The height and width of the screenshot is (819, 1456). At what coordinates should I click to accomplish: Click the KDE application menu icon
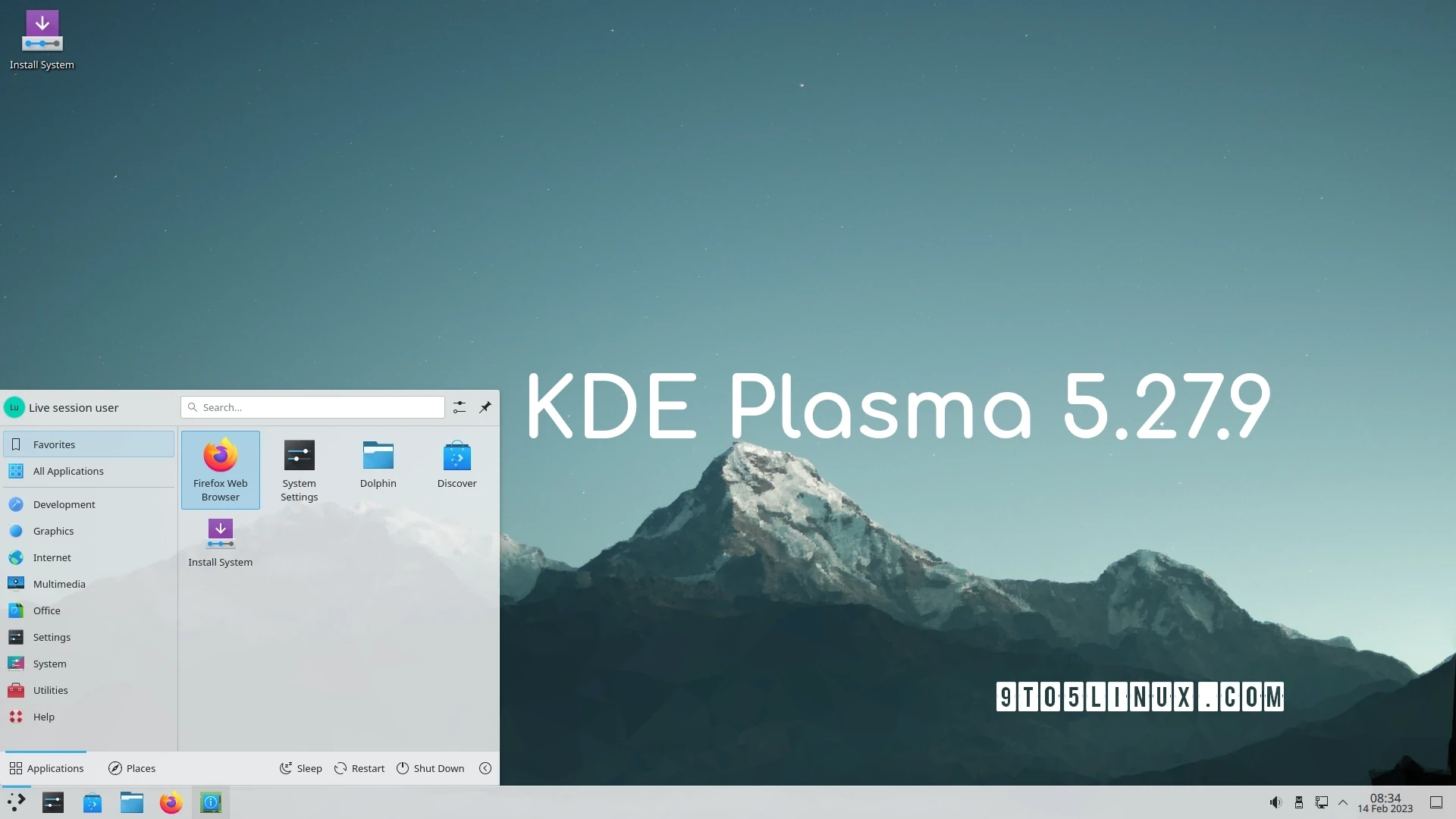pos(16,802)
